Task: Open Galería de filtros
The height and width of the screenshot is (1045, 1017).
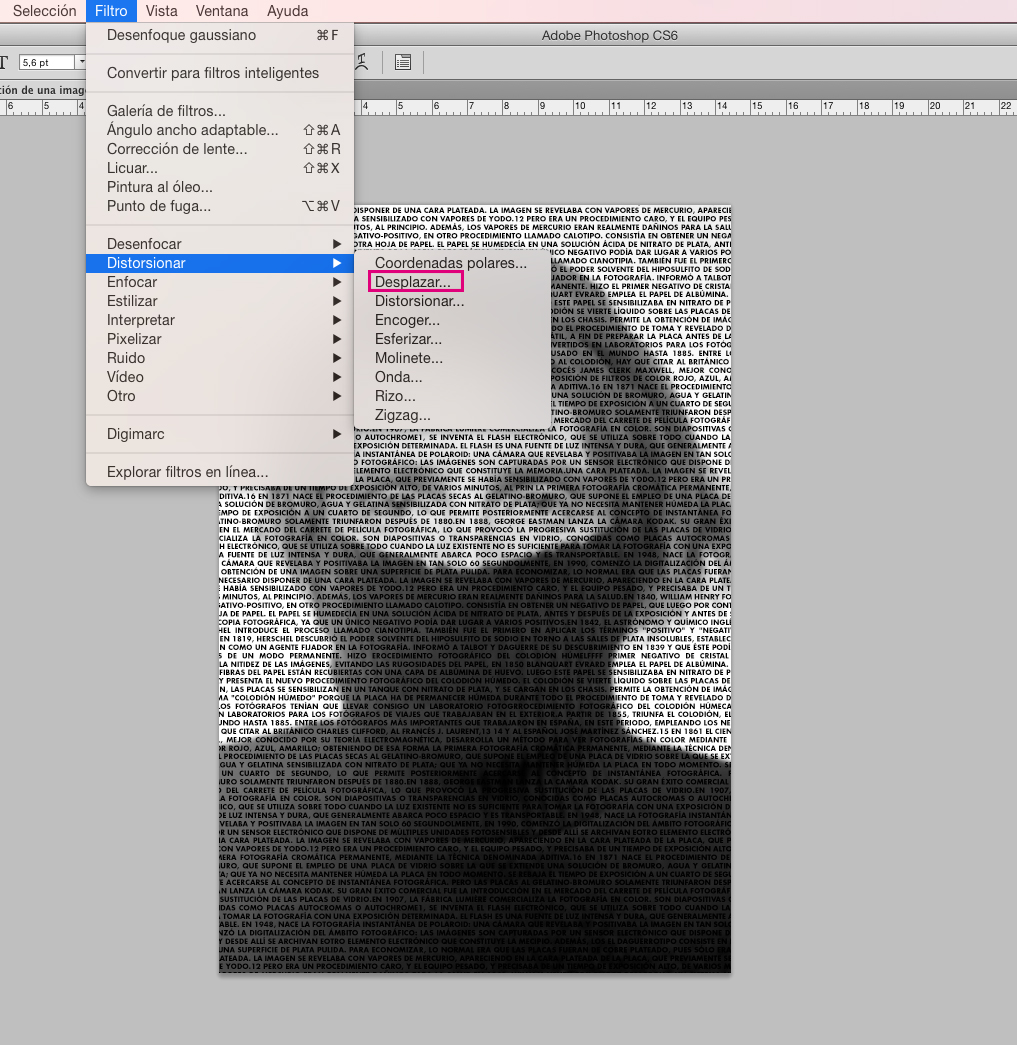Action: (220, 111)
